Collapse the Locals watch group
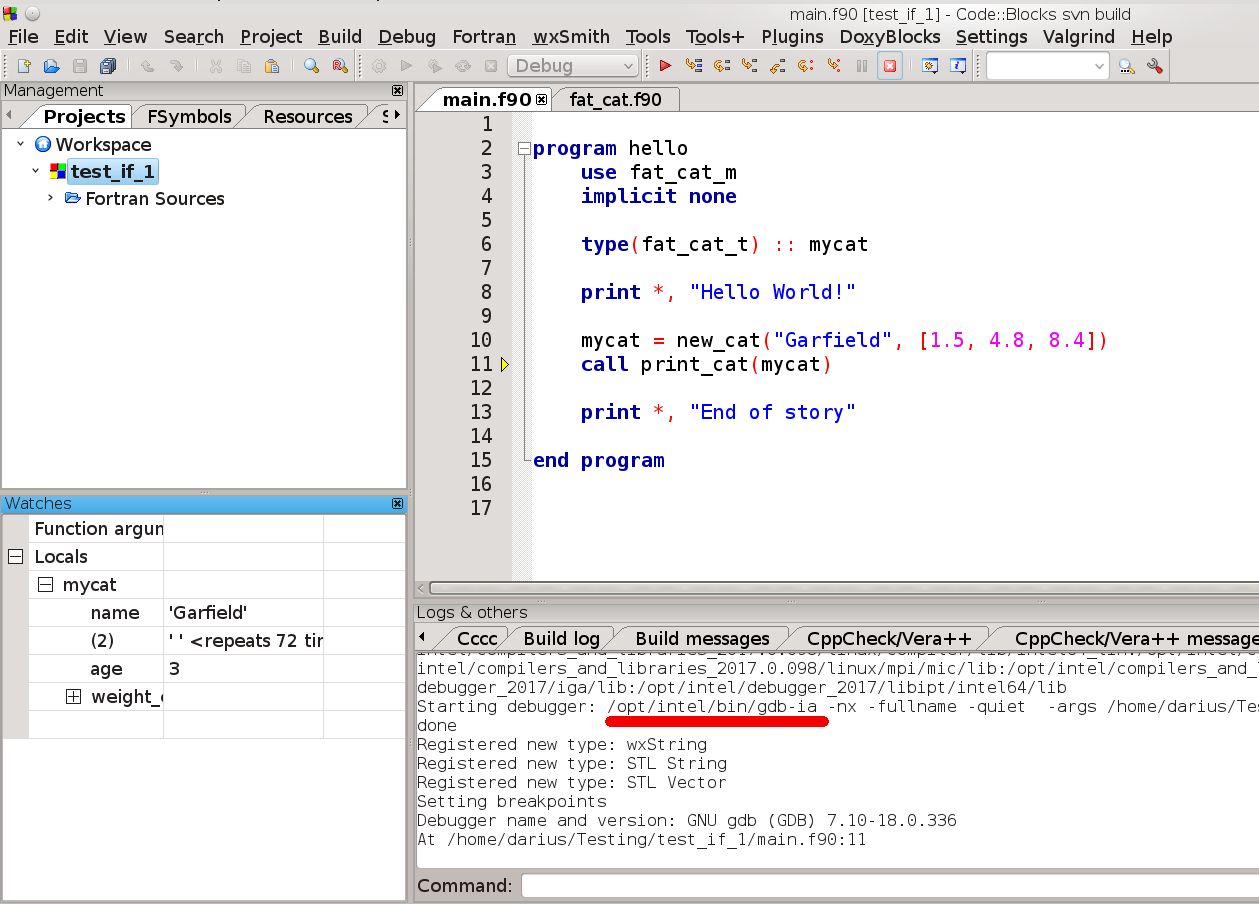This screenshot has width=1259, height=904. coord(15,557)
